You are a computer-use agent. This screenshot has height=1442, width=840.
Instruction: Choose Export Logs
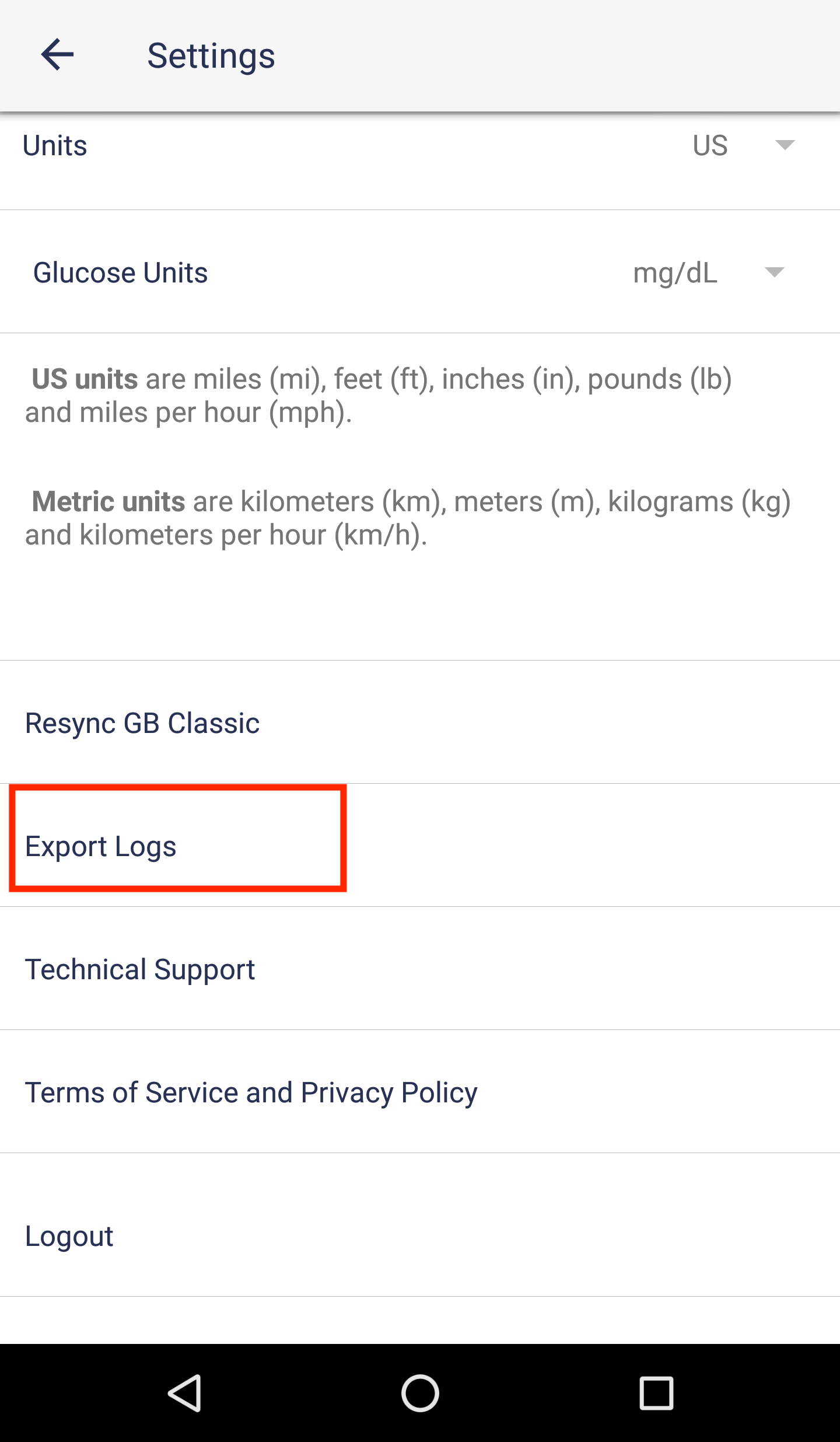(x=420, y=846)
